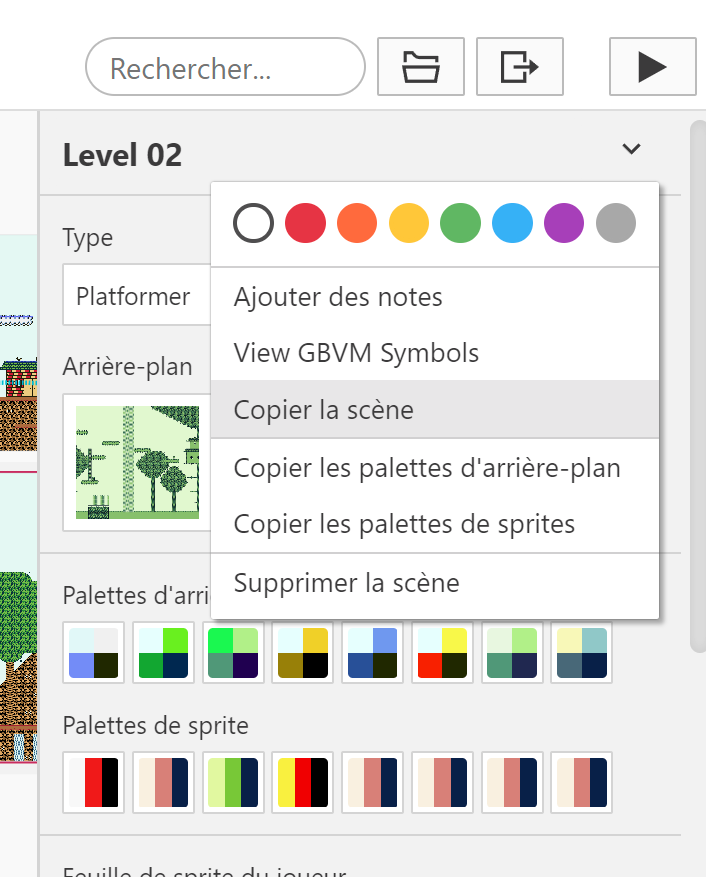Click the red-black first sprite palette
706x877 pixels.
click(94, 783)
